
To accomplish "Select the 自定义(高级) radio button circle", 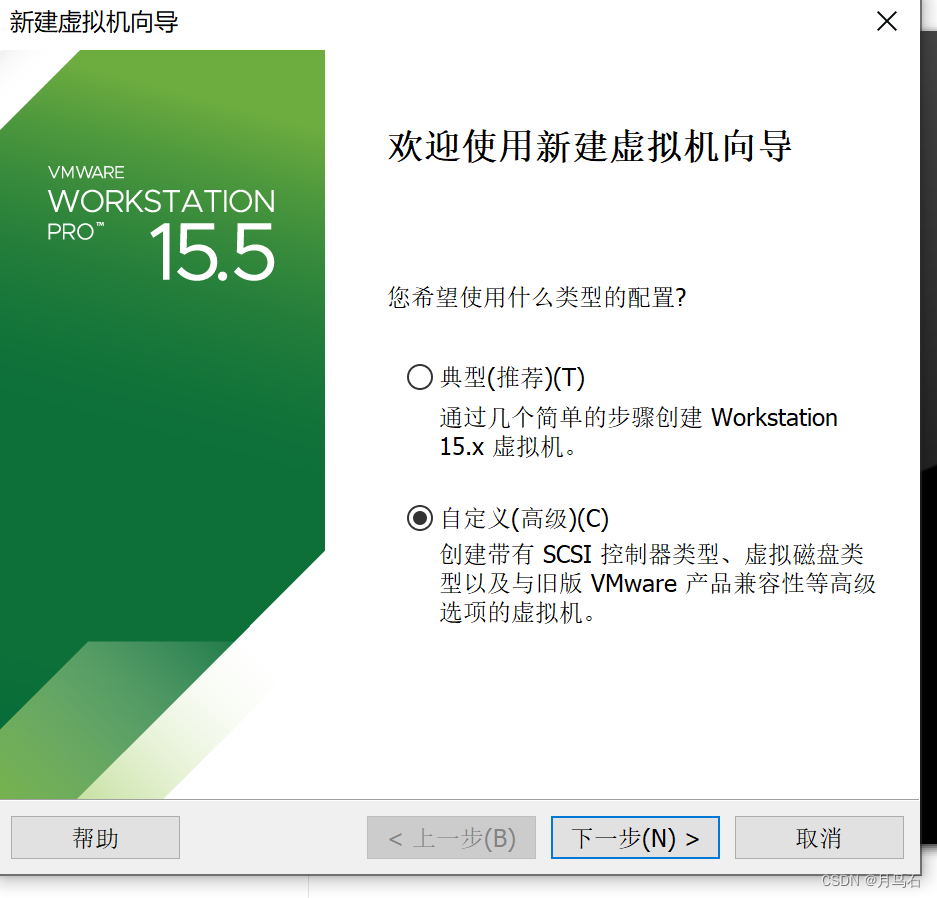I will [x=419, y=518].
